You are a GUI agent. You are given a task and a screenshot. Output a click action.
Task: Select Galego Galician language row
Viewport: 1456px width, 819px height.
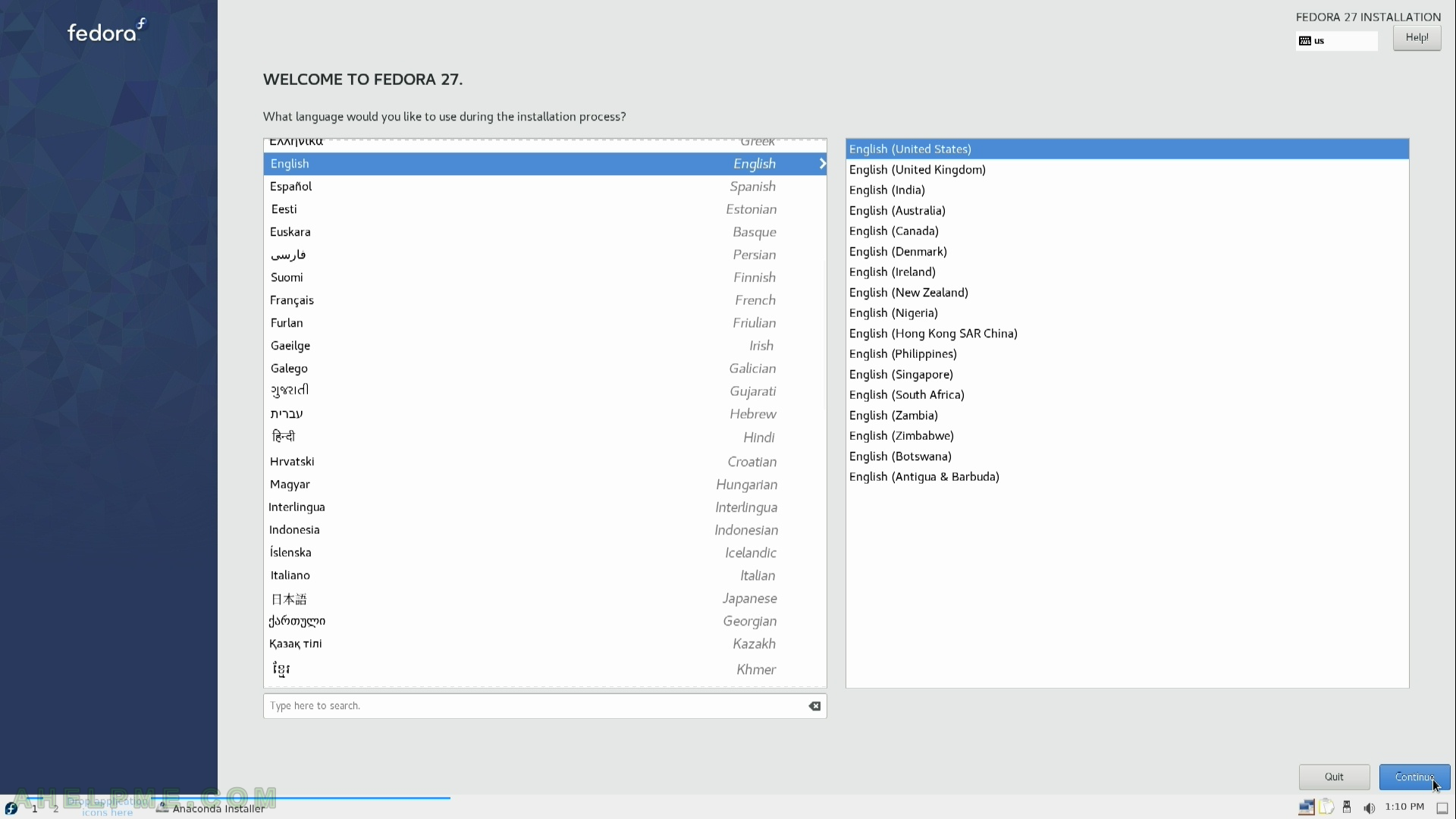[544, 369]
